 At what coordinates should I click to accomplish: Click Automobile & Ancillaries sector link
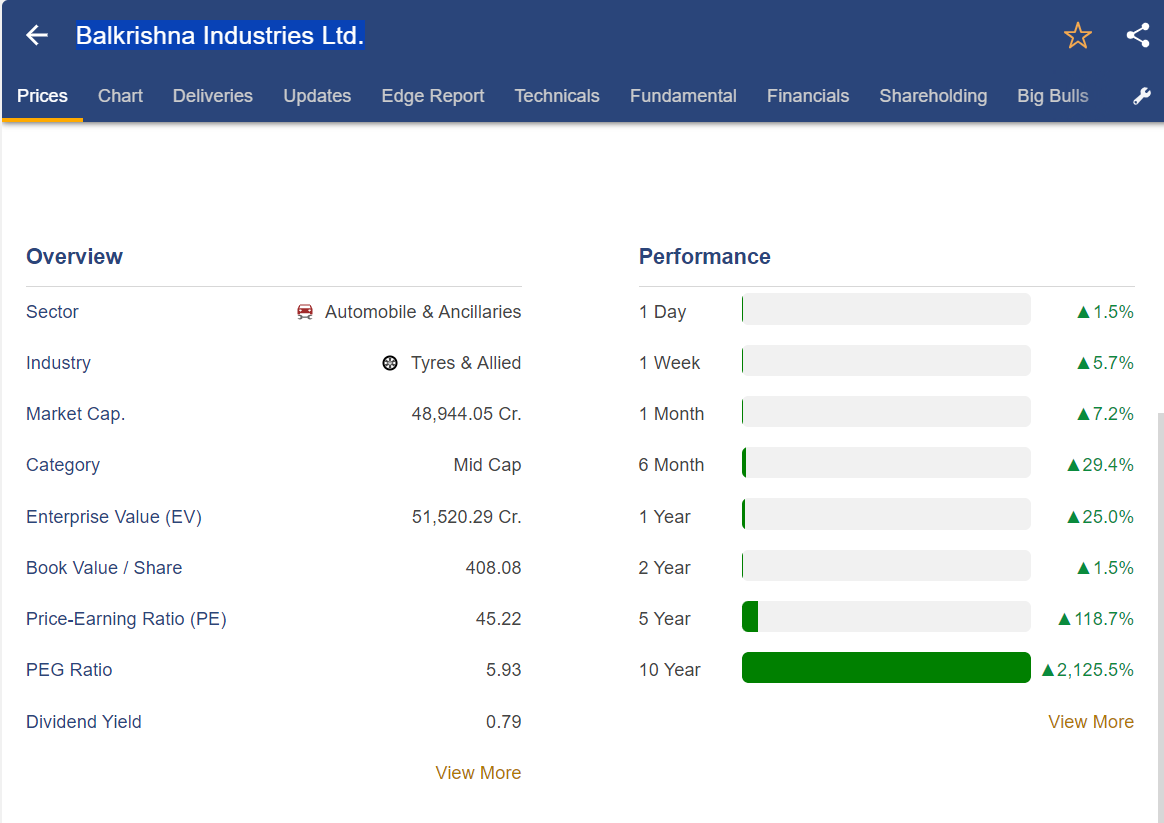[x=423, y=312]
